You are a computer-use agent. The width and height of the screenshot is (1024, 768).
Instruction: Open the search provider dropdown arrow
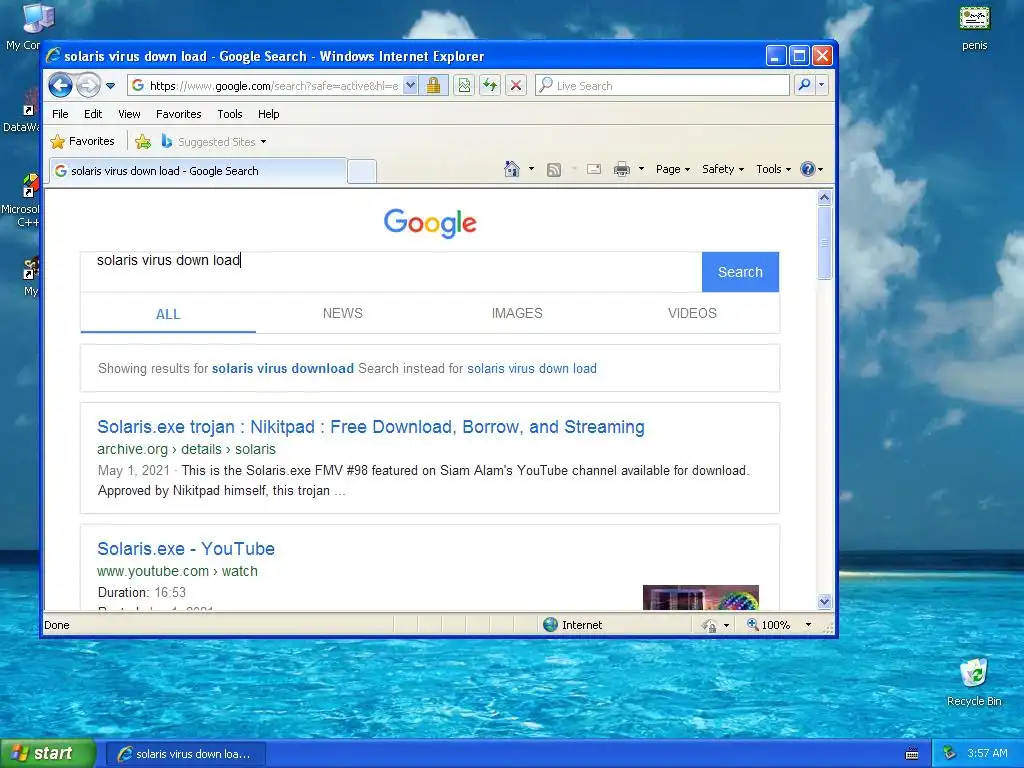[x=822, y=85]
